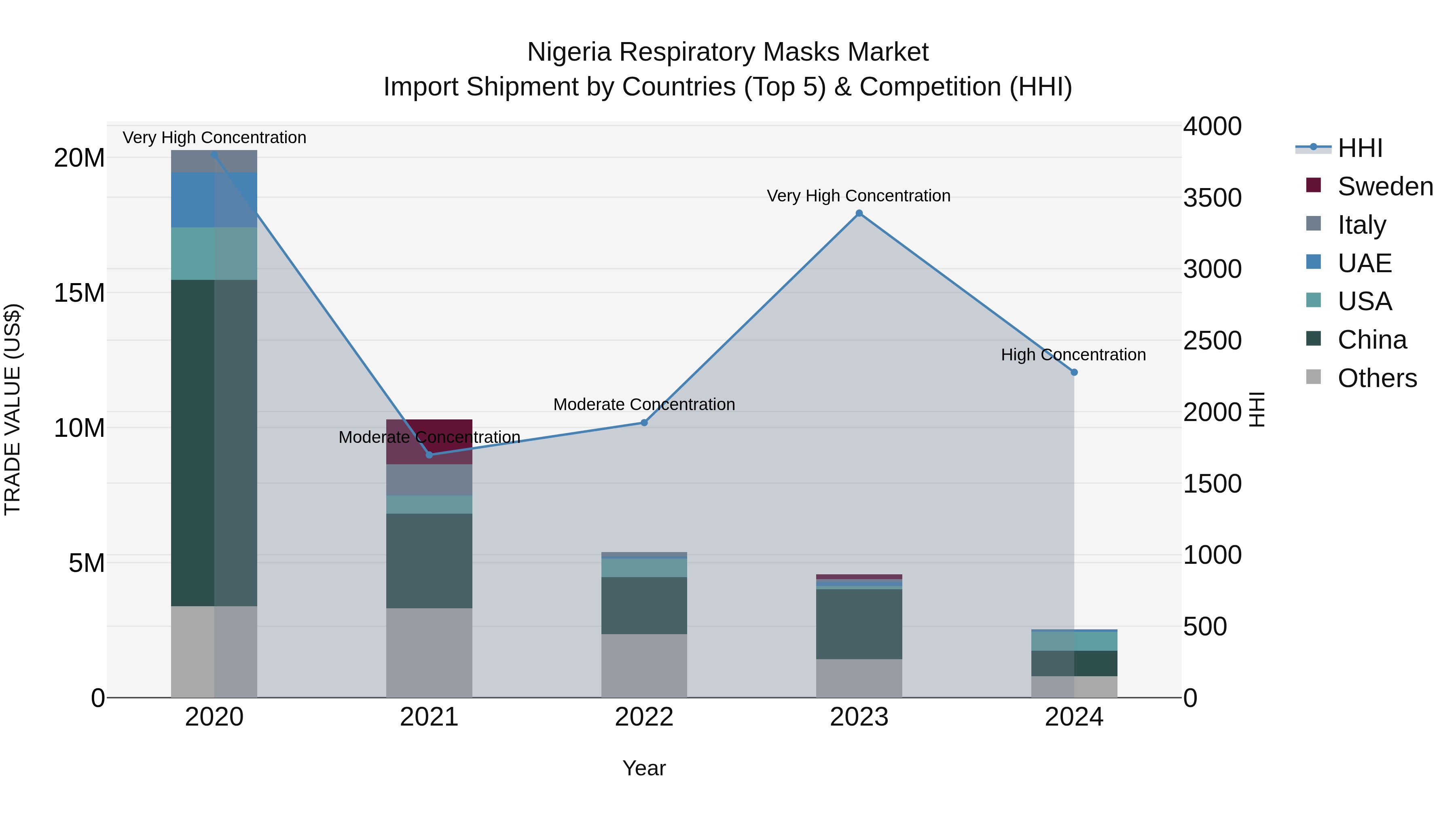
Task: Click the China segment of the 2024 bar
Action: click(x=1075, y=664)
